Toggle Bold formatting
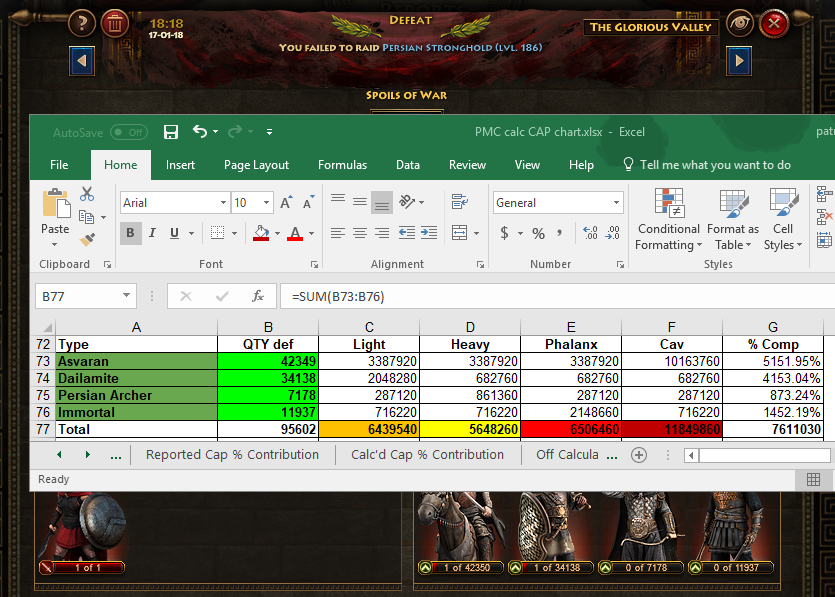Screen dimensions: 835x597 130,233
